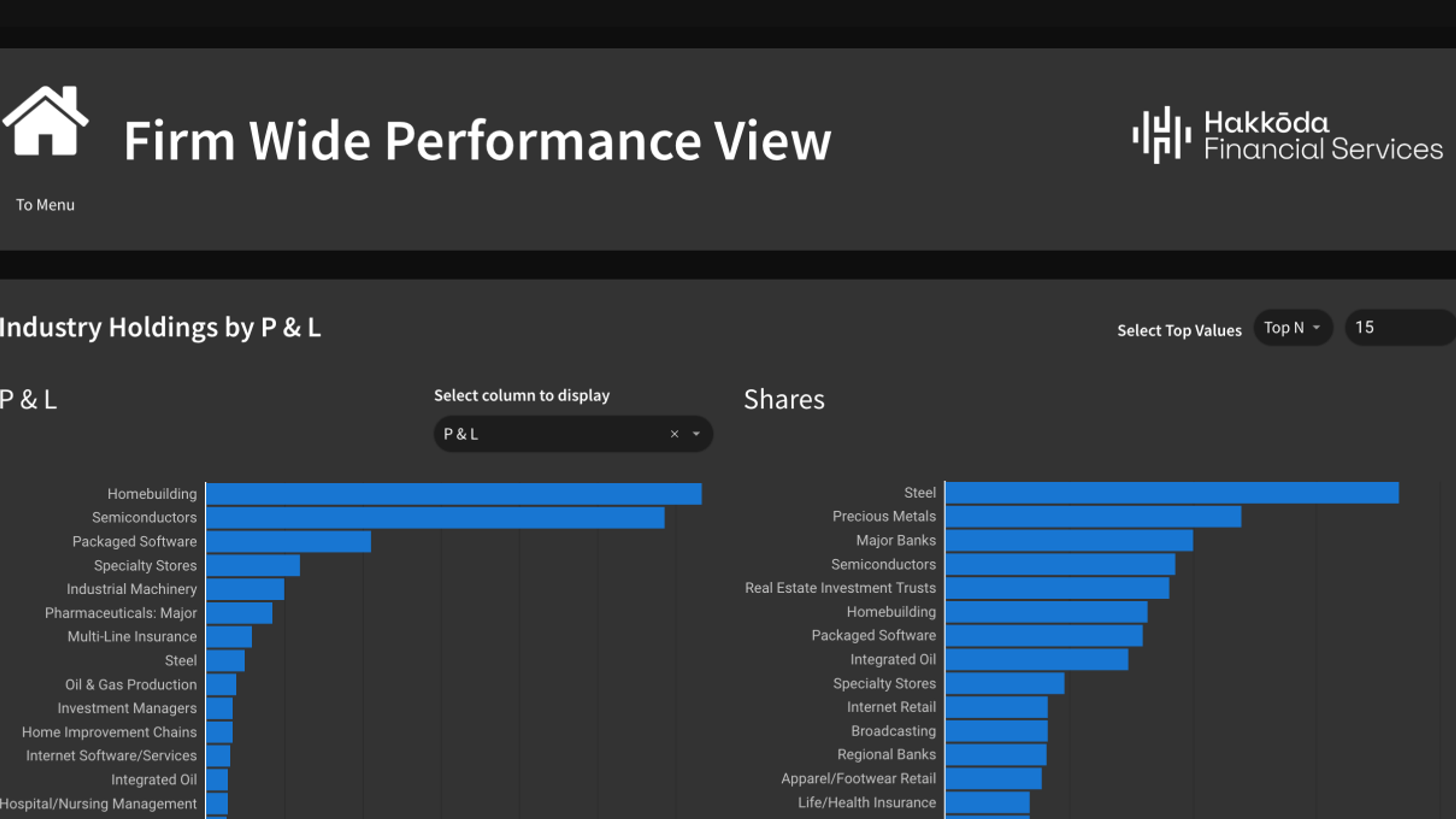Click the Multi-Line Insurance bar
This screenshot has height=819, width=1456.
(x=229, y=637)
